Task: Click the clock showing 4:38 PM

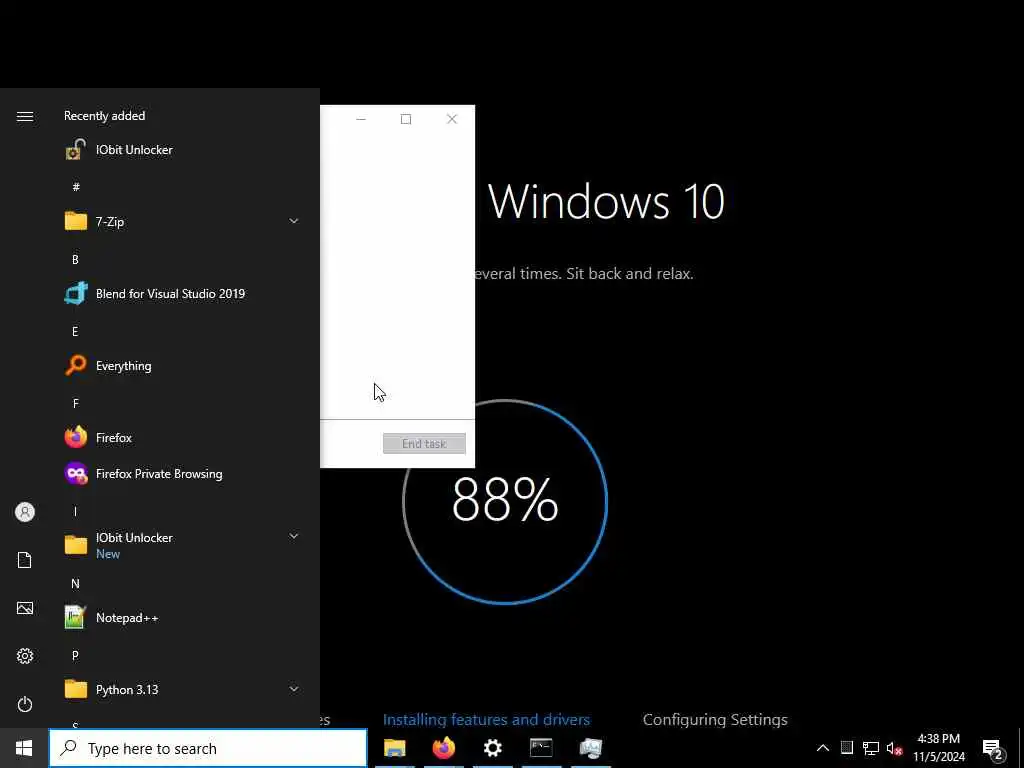Action: (938, 748)
